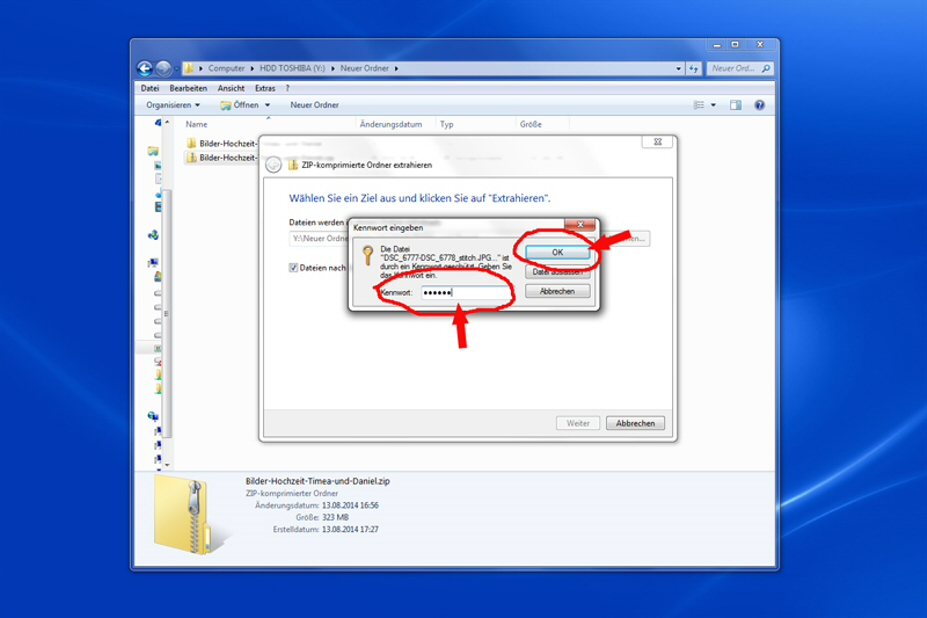The height and width of the screenshot is (618, 927).
Task: Click the large ZIP folder preview icon
Action: [x=184, y=513]
